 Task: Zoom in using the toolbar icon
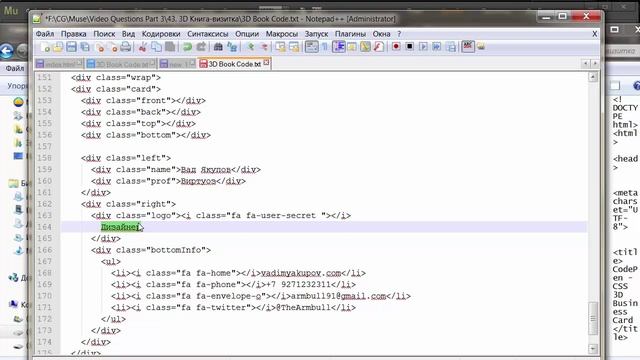pyautogui.click(x=250, y=47)
